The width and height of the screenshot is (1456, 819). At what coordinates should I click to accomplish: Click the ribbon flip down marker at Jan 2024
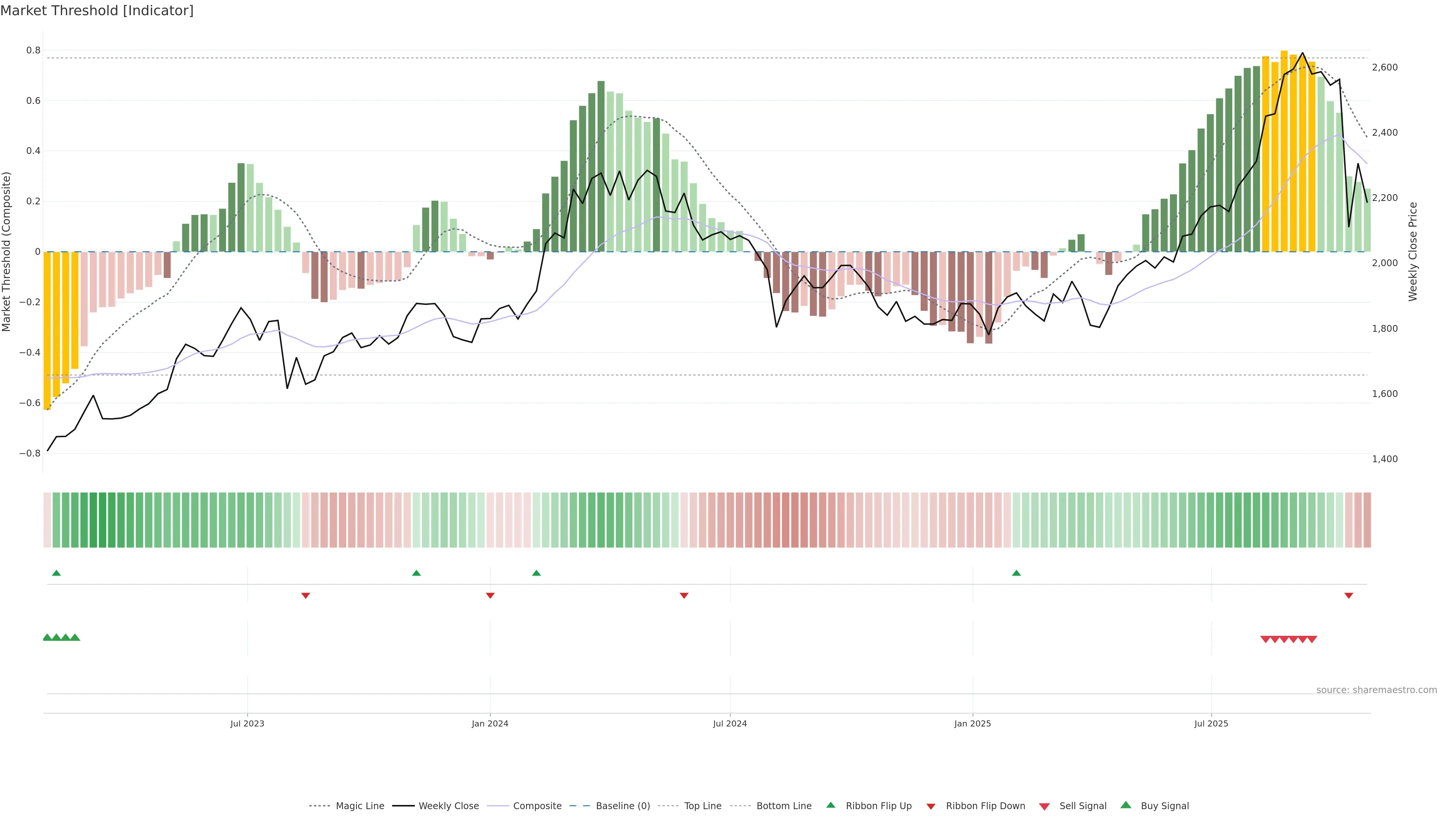(490, 596)
